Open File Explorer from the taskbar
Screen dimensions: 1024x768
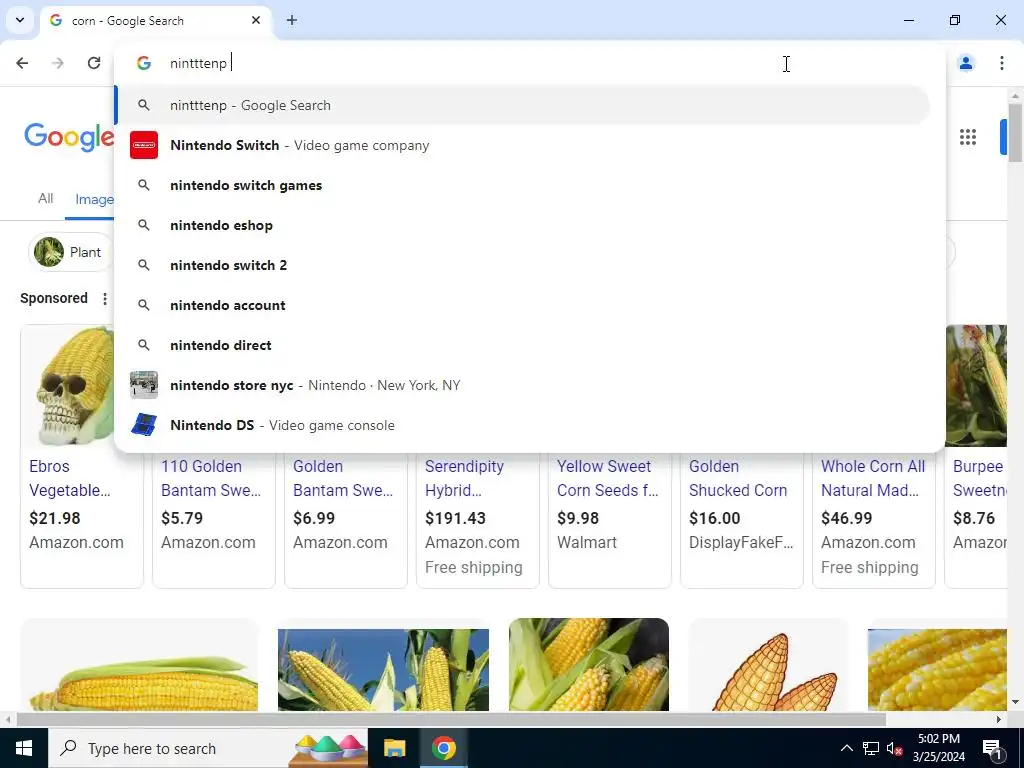pyautogui.click(x=394, y=748)
